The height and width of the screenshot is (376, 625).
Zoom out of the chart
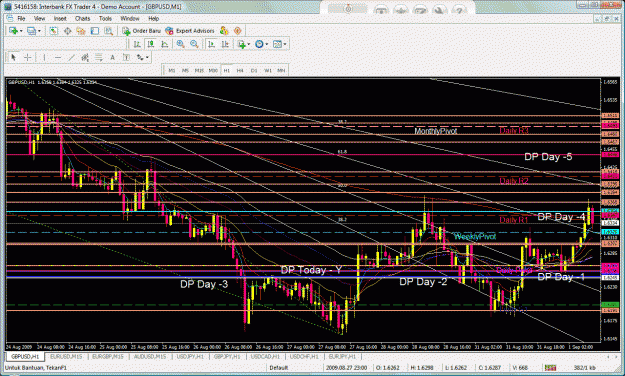click(x=194, y=44)
